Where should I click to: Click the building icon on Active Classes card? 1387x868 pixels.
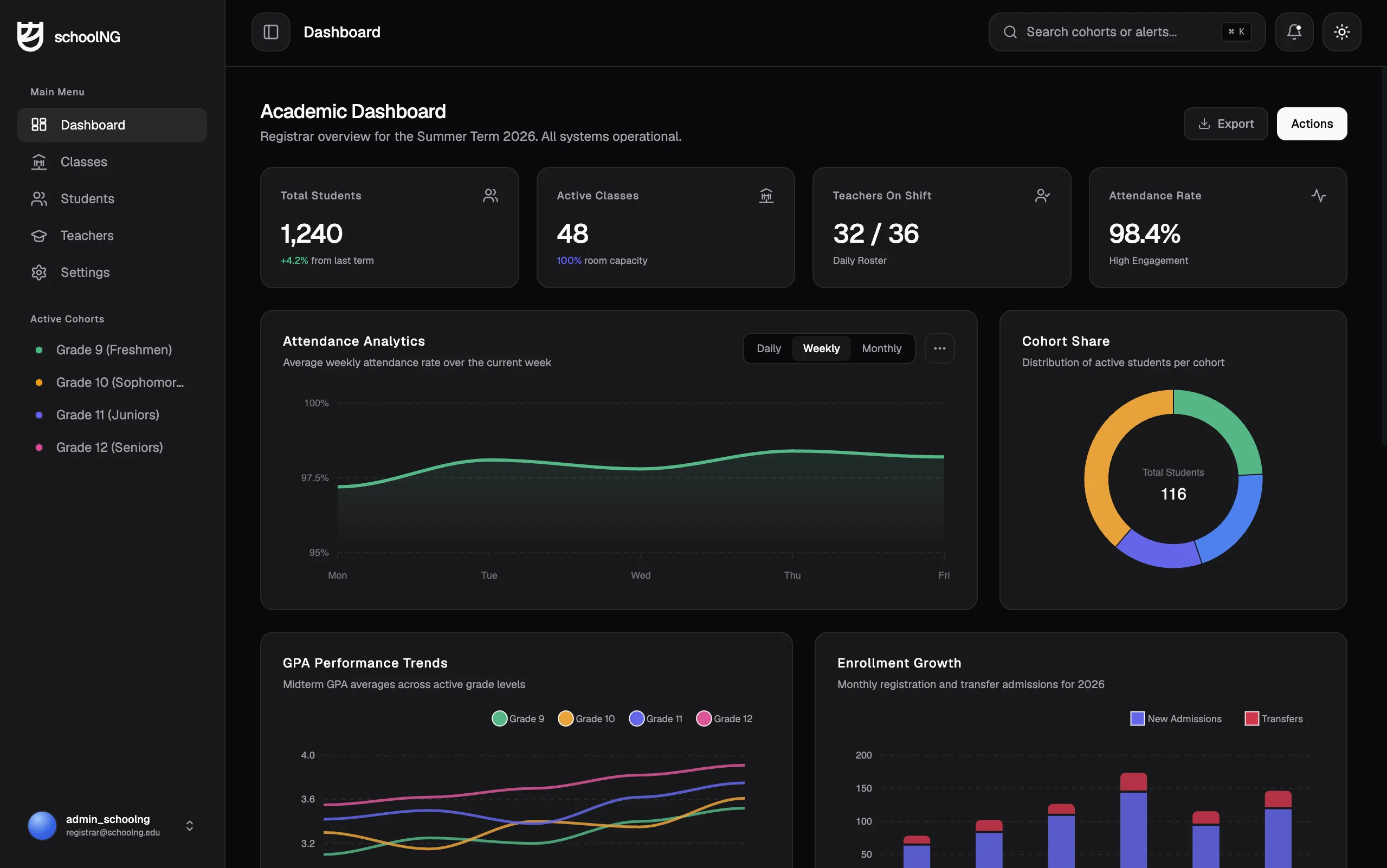click(766, 196)
